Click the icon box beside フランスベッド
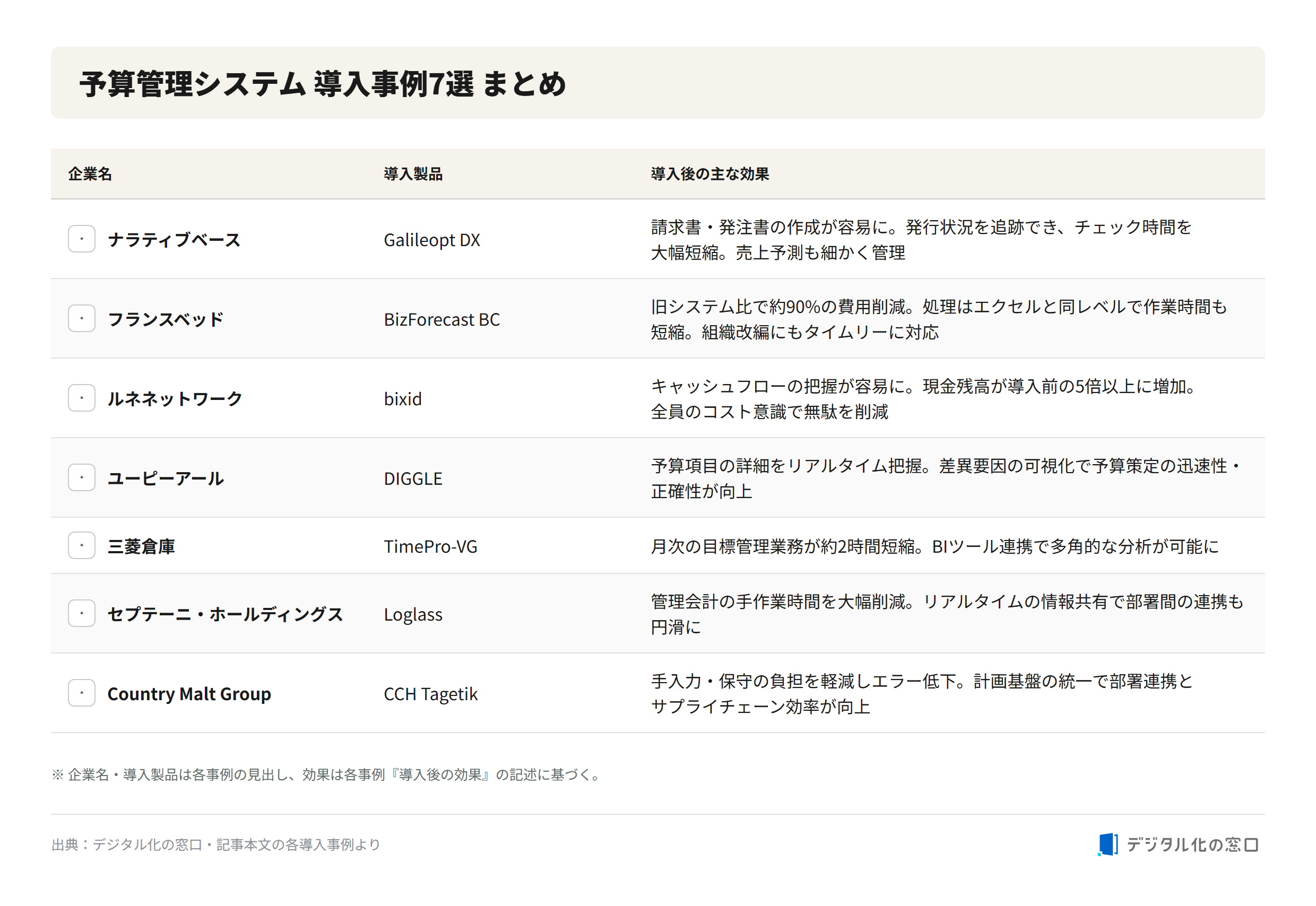The width and height of the screenshot is (1316, 906). tap(82, 318)
